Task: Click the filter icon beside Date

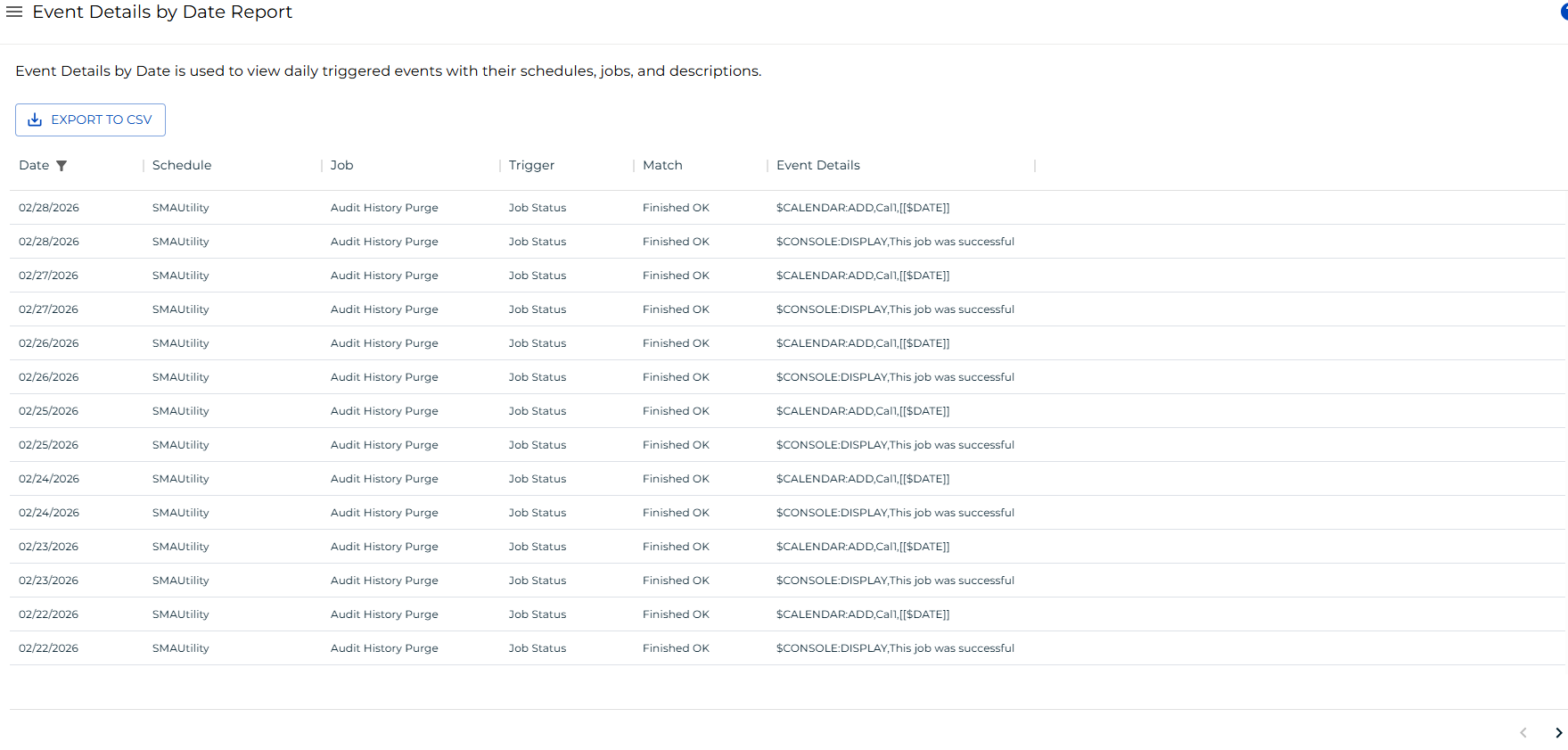Action: 62,166
